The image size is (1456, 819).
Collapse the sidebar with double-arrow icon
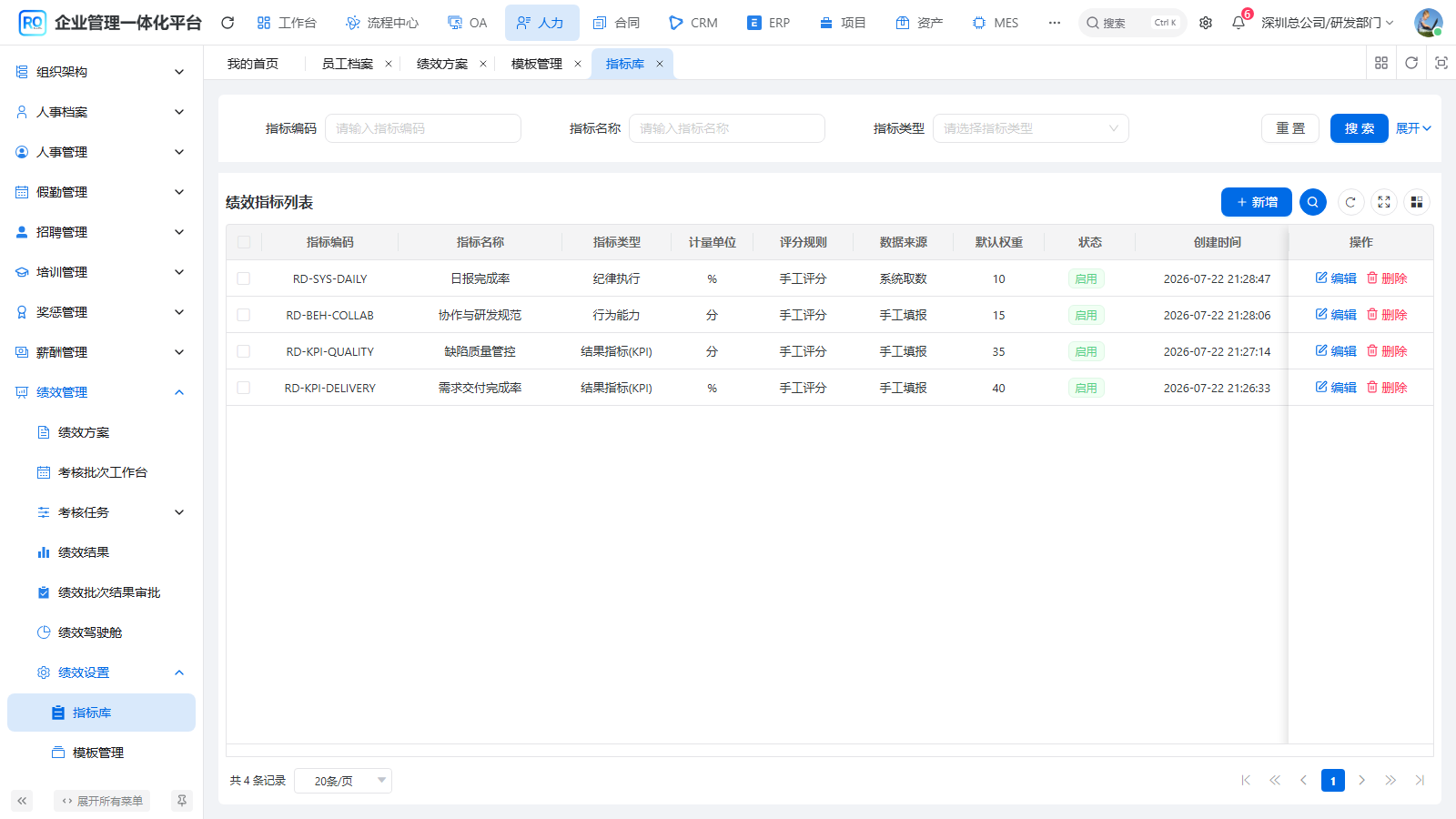22,801
